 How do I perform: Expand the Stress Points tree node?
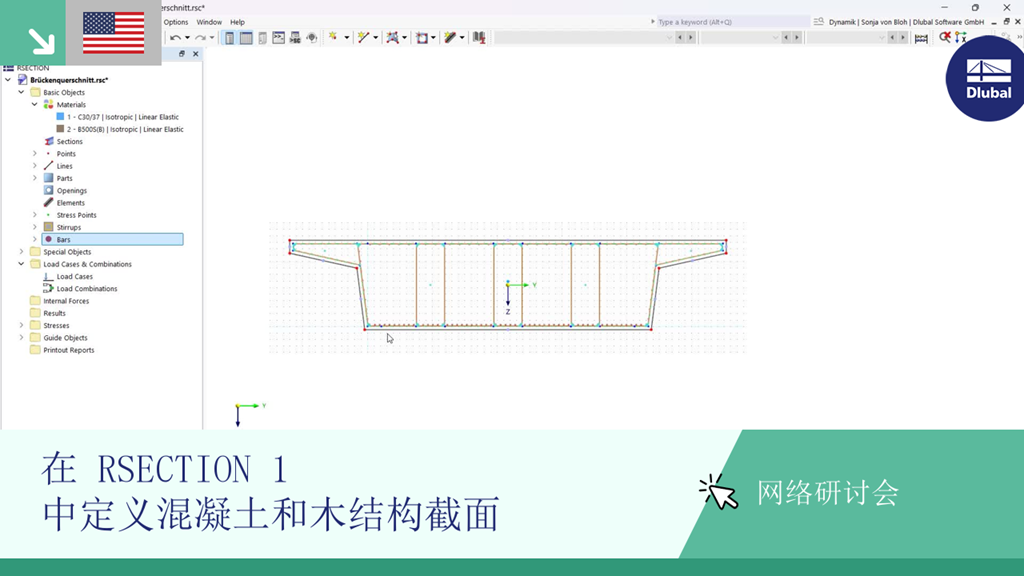click(35, 215)
